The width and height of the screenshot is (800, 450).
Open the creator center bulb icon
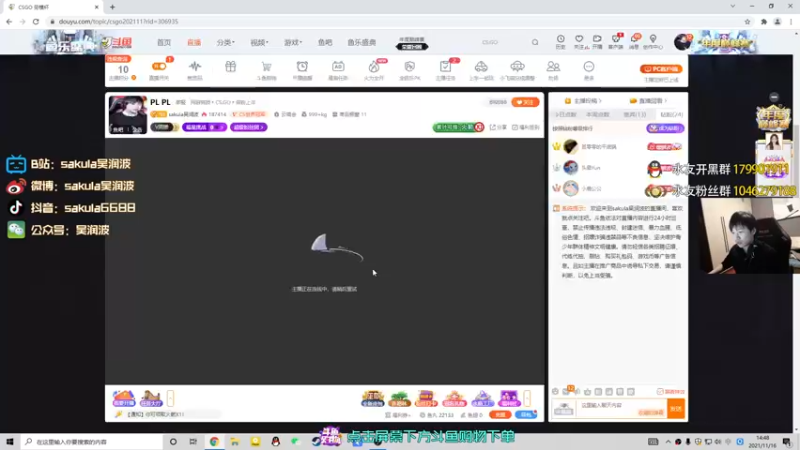point(653,41)
